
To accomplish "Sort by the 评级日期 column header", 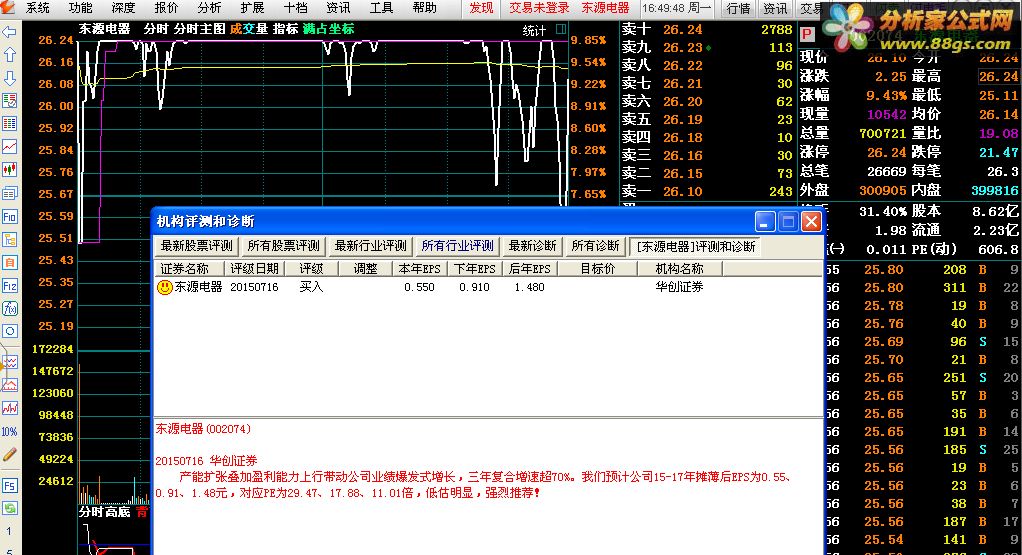I will pyautogui.click(x=254, y=268).
